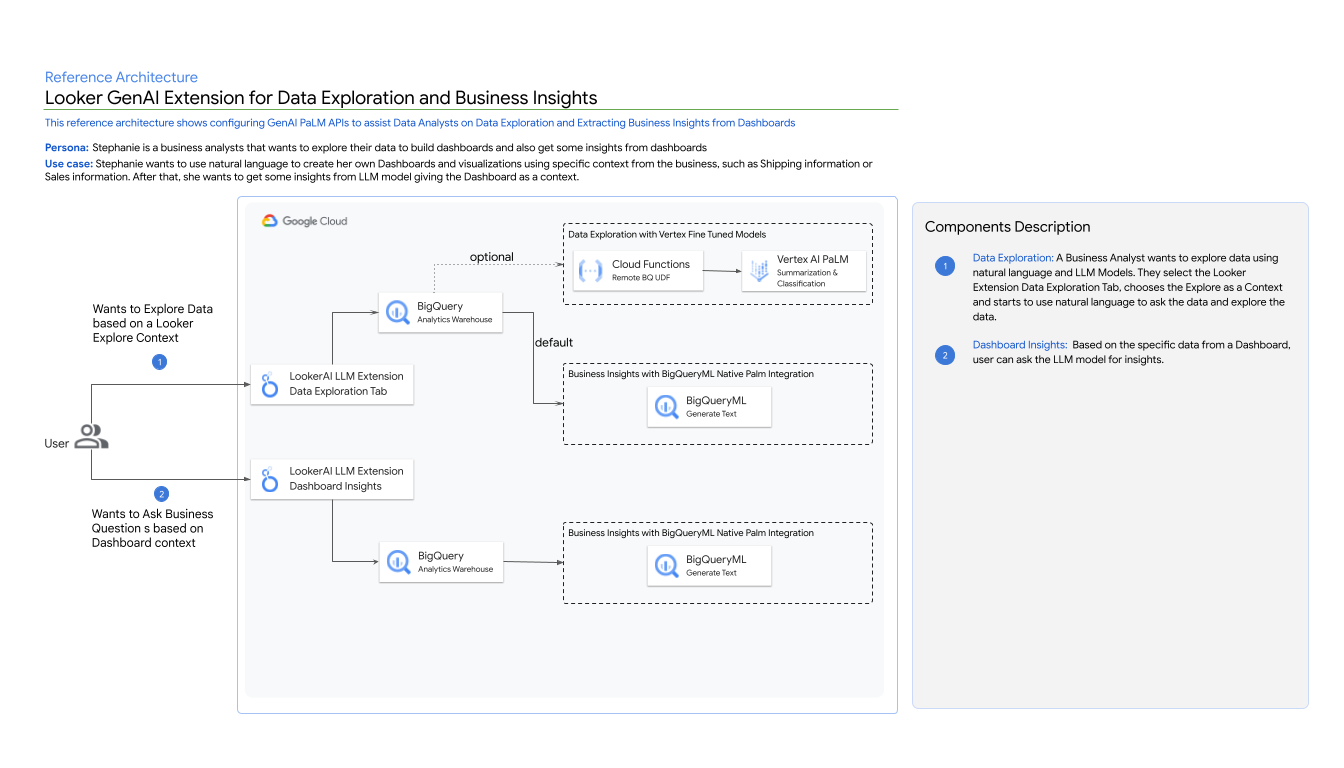The height and width of the screenshot is (768, 1344).
Task: Click the Components Description heading
Action: click(x=1007, y=227)
